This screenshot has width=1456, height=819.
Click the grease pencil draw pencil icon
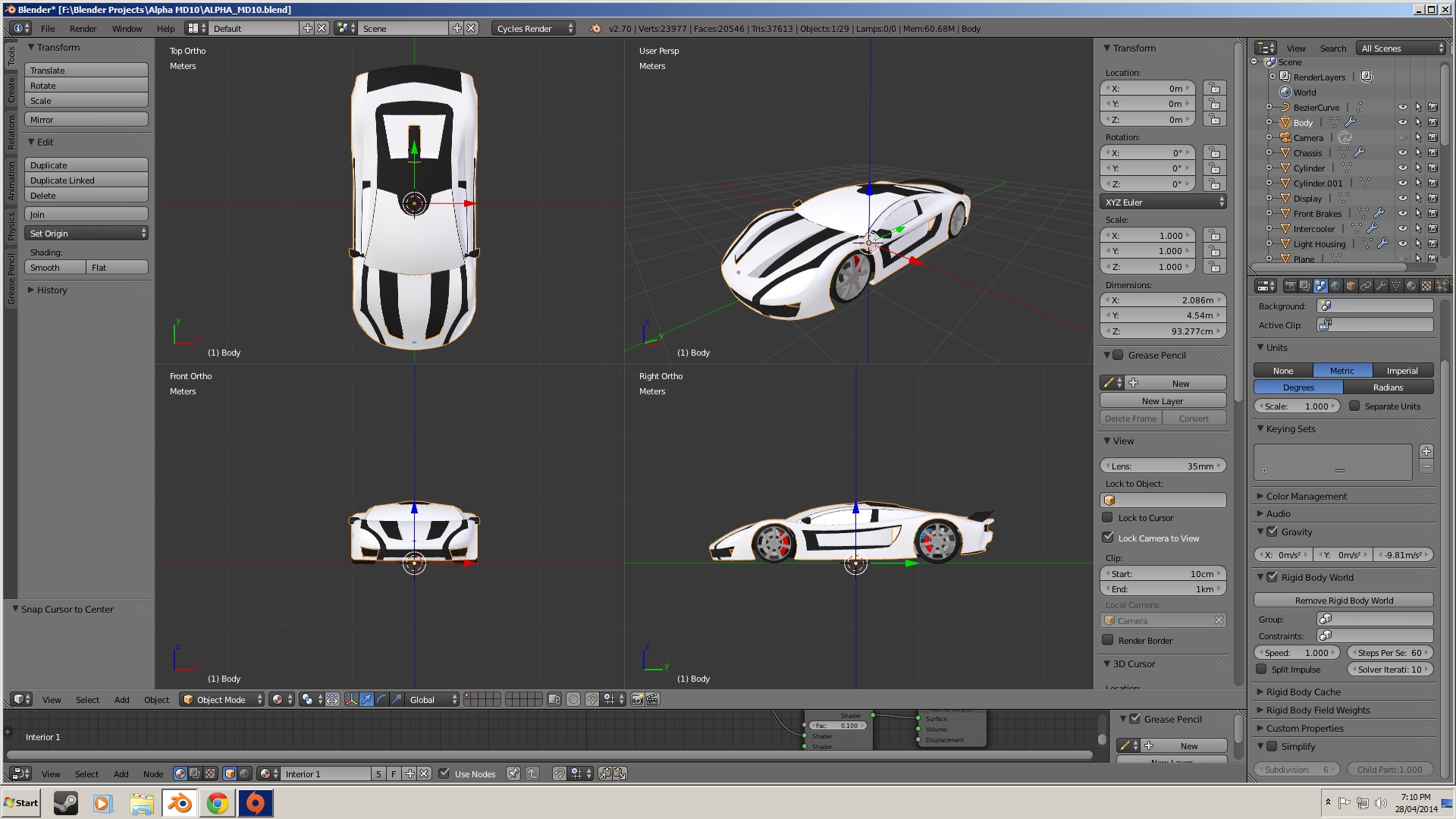(1109, 383)
